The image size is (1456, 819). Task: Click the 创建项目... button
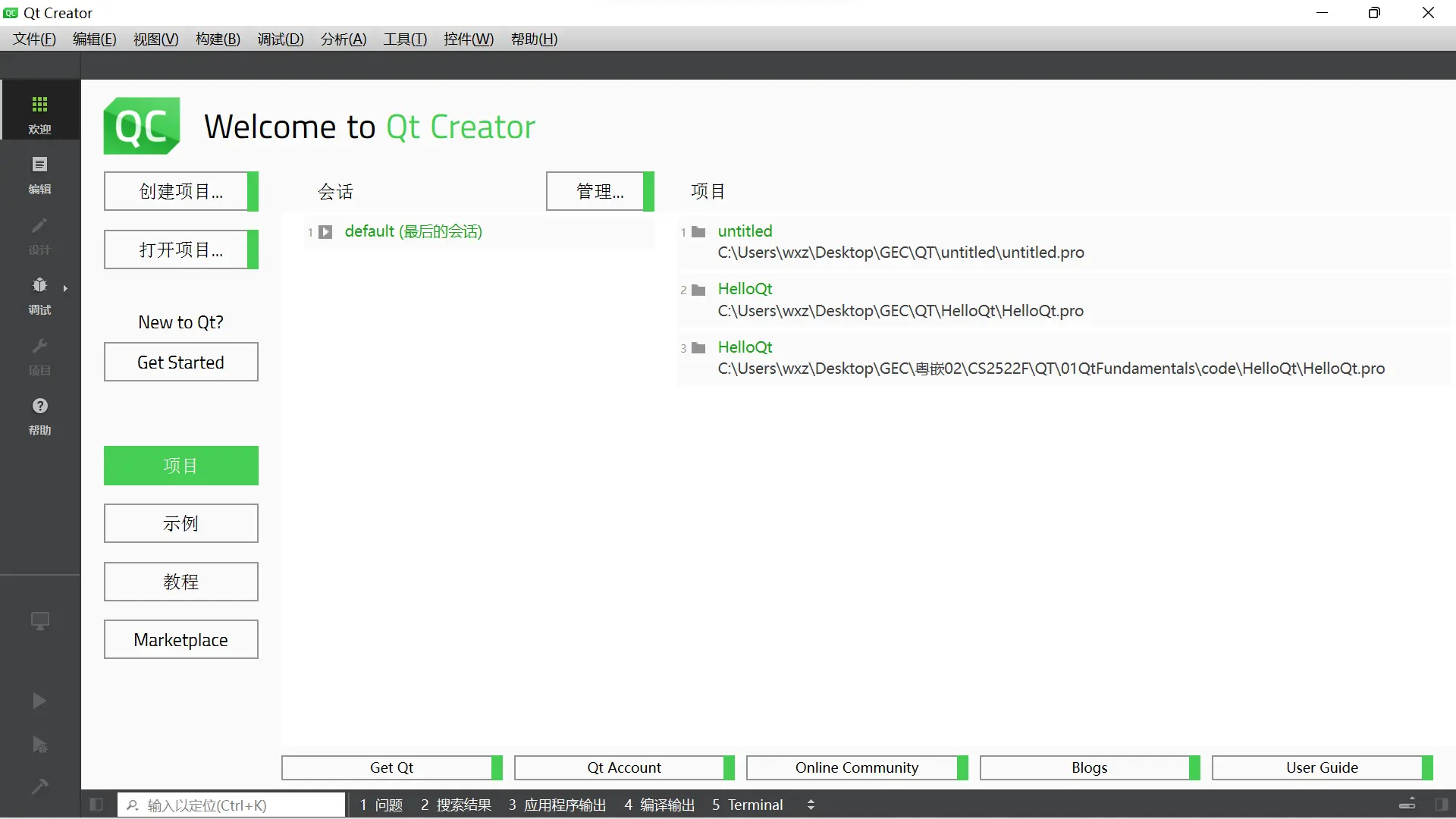point(181,191)
